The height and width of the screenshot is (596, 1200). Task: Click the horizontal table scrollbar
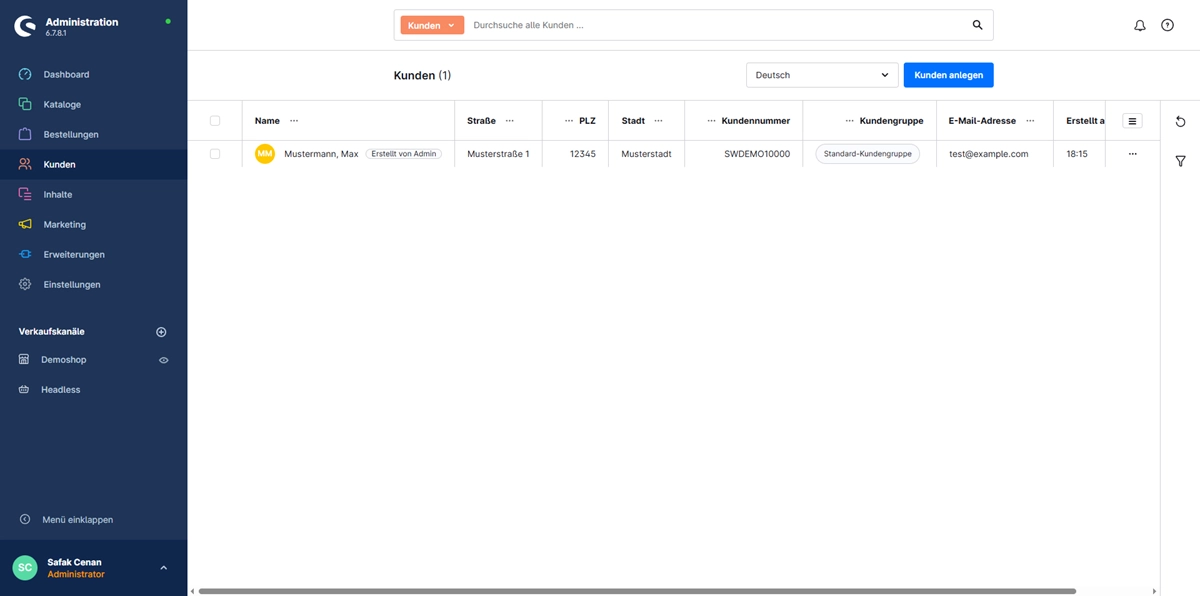(x=636, y=591)
